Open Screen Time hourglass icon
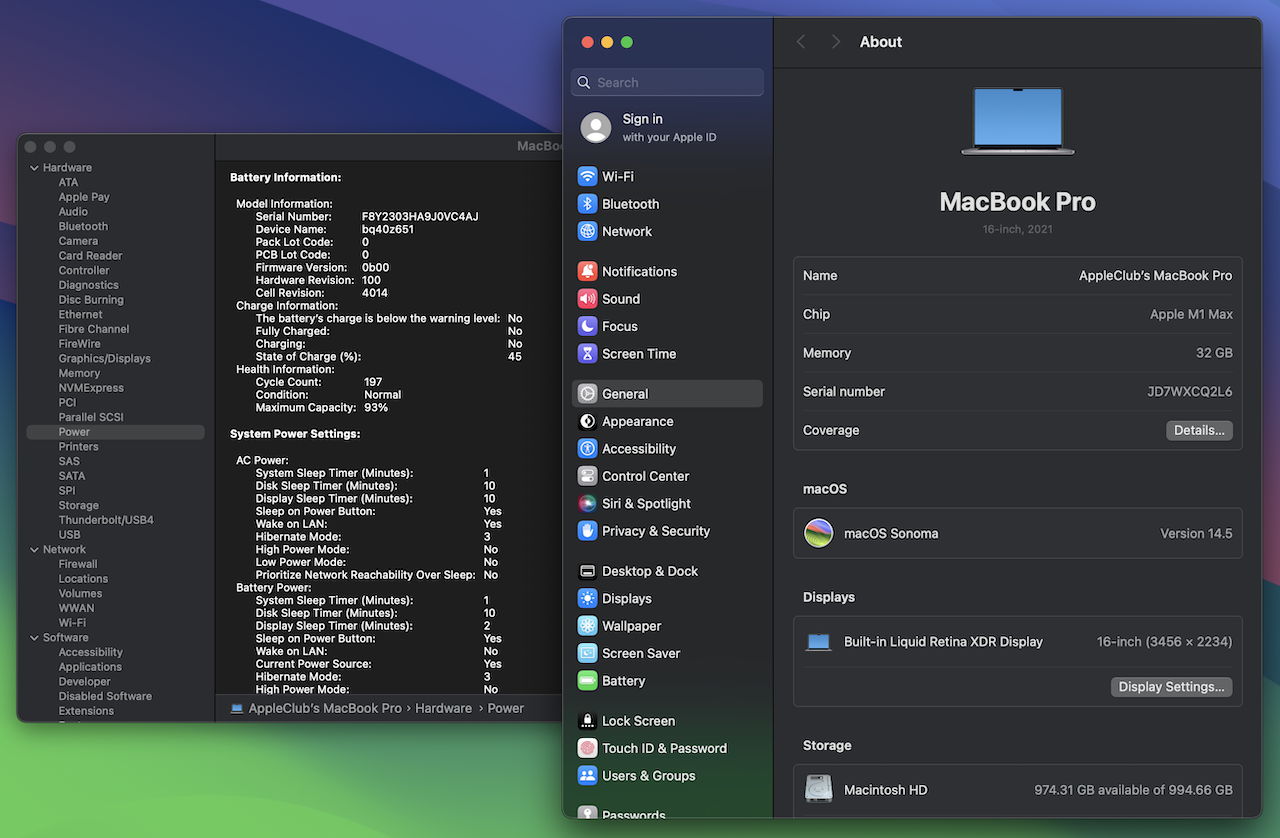The image size is (1280, 838). coord(587,354)
